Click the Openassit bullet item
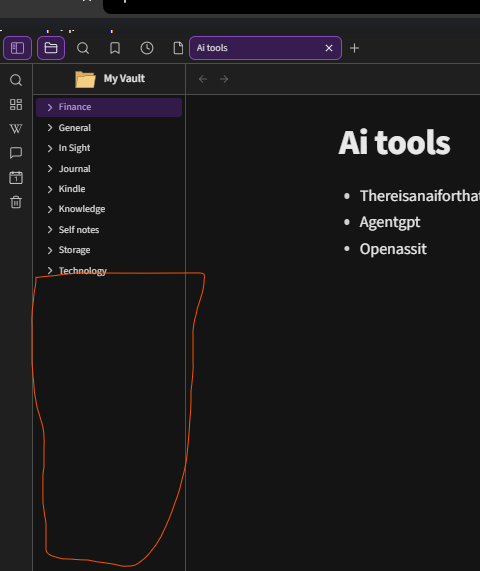Viewport: 480px width, 571px height. (393, 249)
